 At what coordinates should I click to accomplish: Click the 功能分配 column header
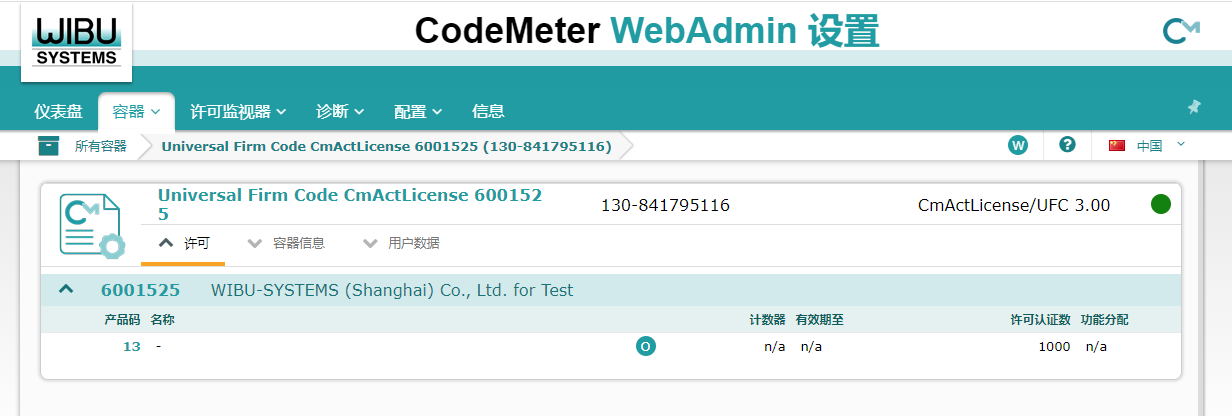coord(1105,319)
